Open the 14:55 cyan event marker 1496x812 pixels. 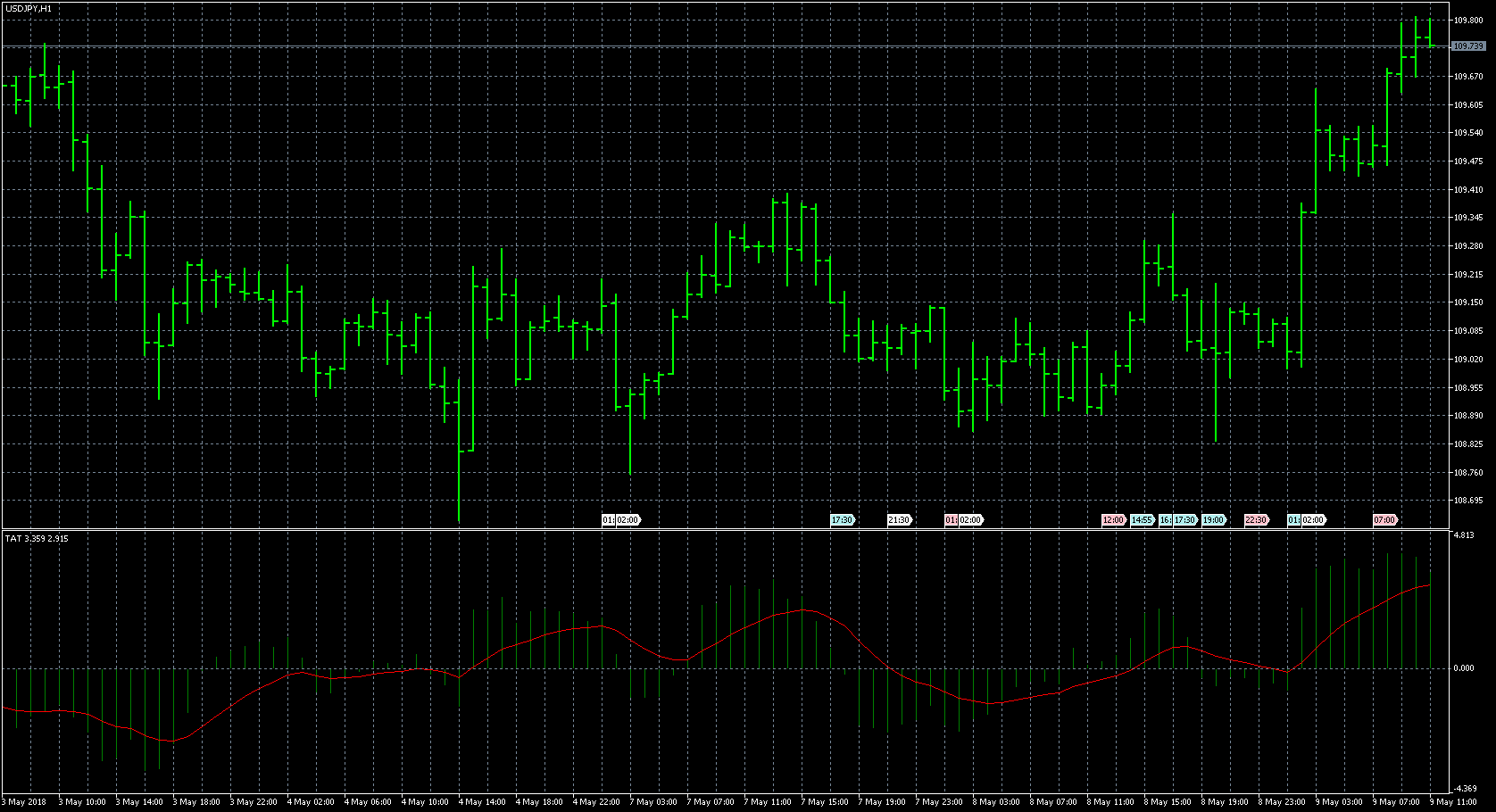pyautogui.click(x=1142, y=520)
